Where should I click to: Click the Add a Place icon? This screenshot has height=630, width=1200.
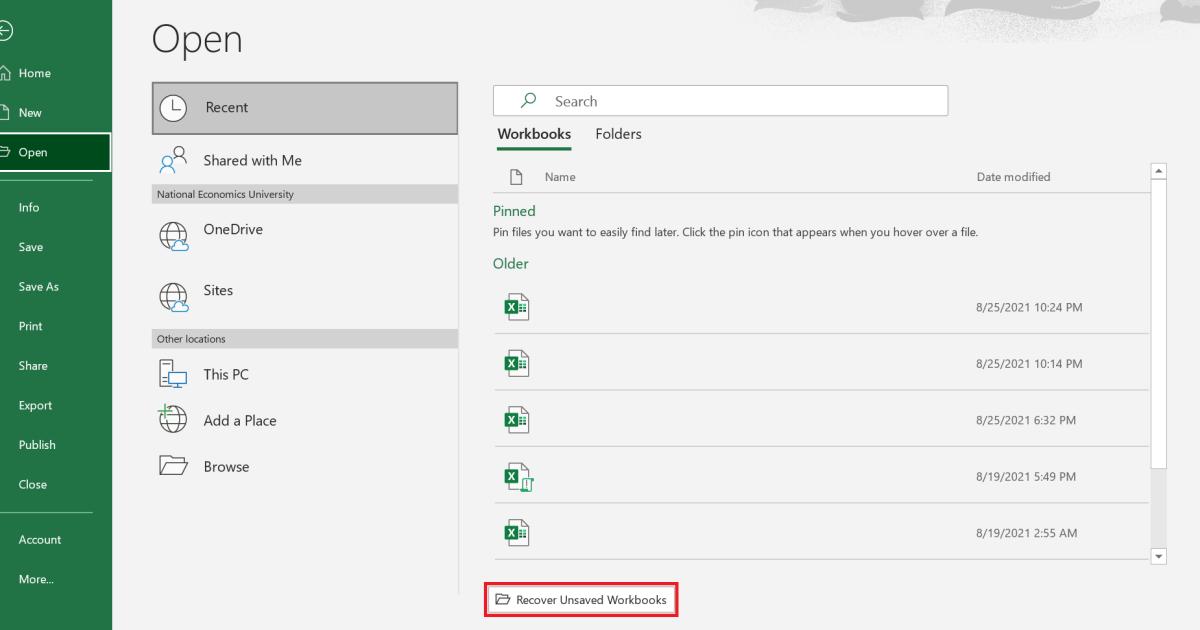(173, 420)
